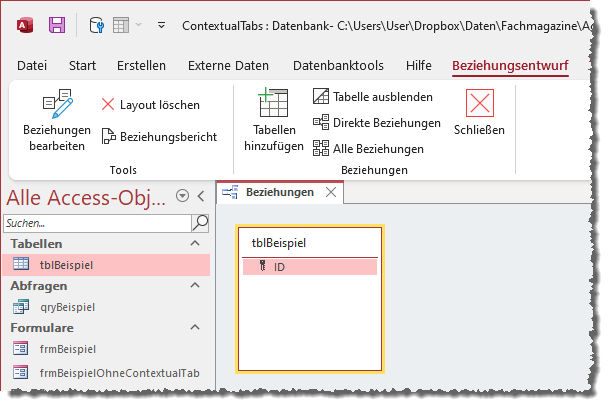
Task: Click the Alle Beziehungen icon
Action: [x=321, y=148]
